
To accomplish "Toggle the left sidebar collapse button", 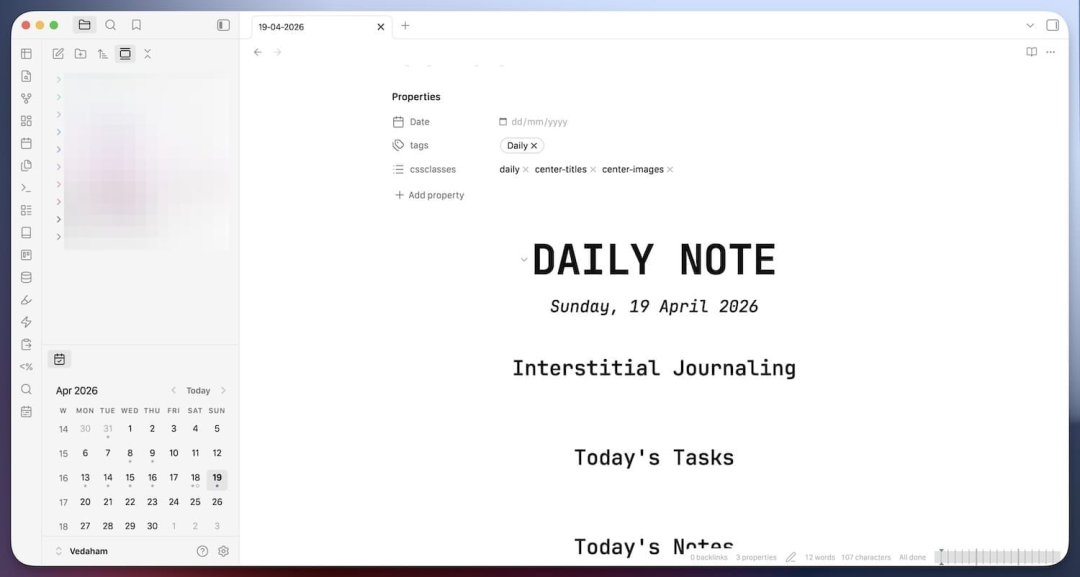I will coord(223,25).
